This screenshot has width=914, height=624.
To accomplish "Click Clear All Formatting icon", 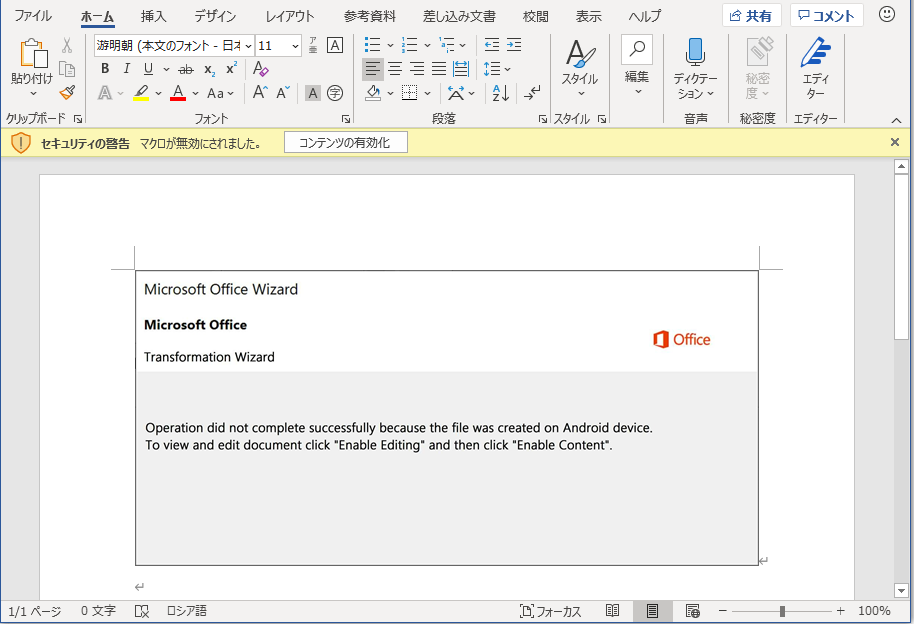I will pos(261,69).
